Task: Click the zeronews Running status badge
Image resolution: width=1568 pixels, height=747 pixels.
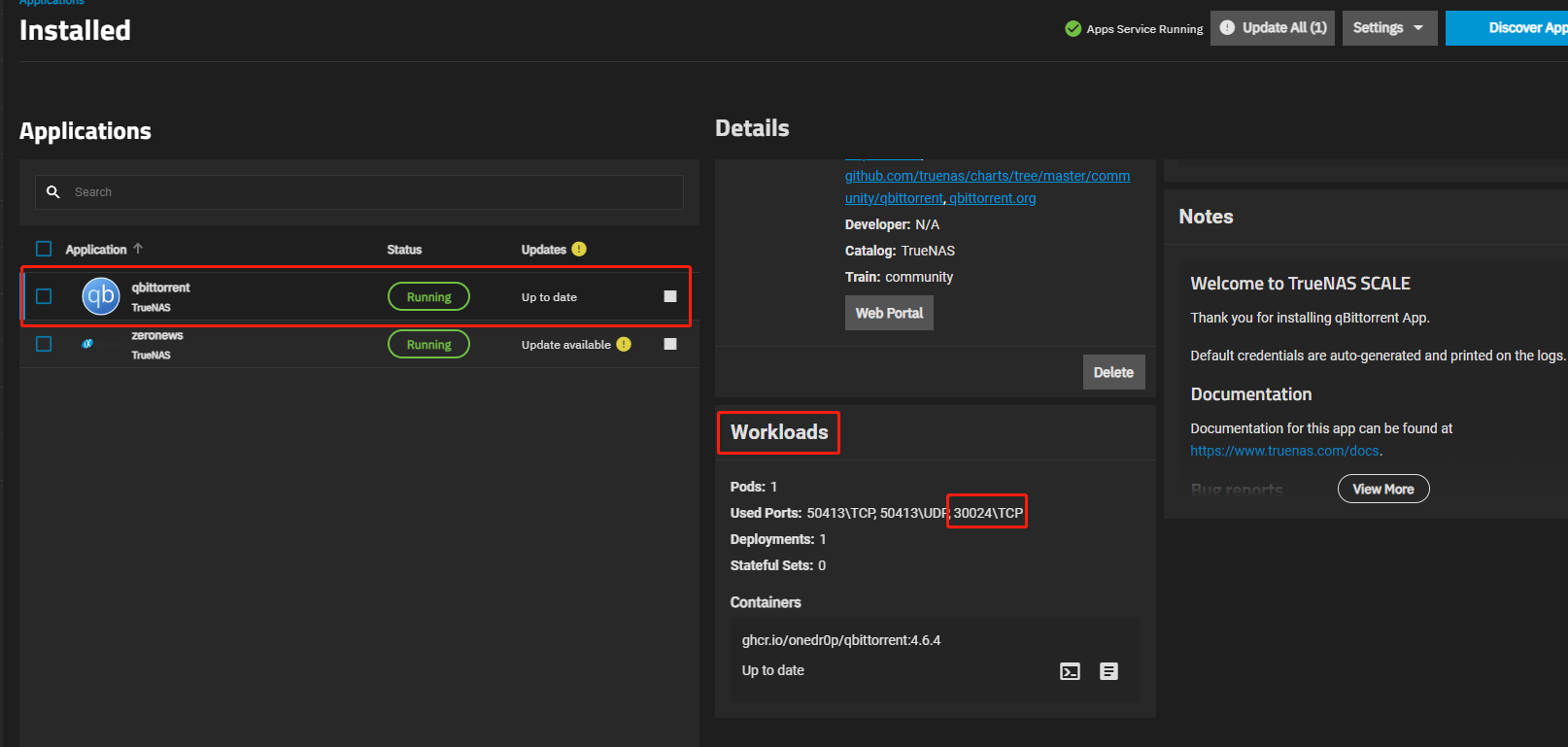Action: [428, 344]
